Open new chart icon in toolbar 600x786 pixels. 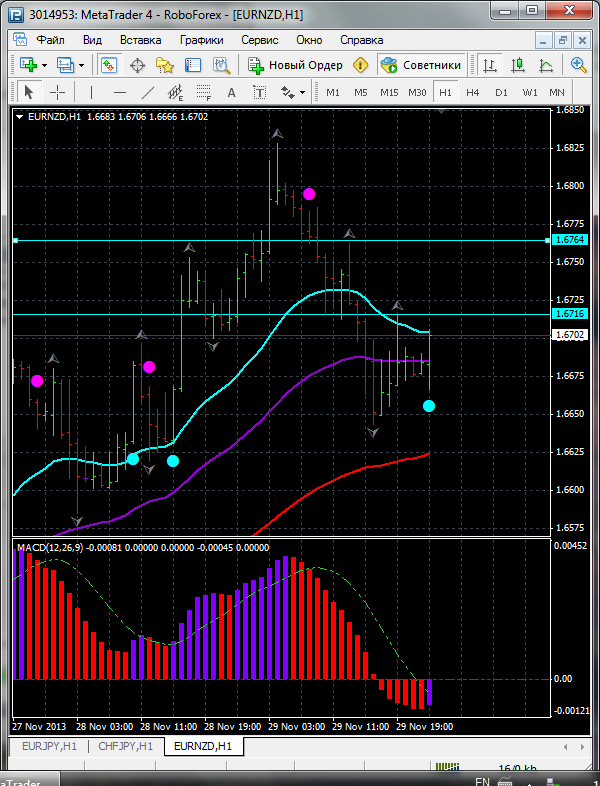pyautogui.click(x=28, y=65)
